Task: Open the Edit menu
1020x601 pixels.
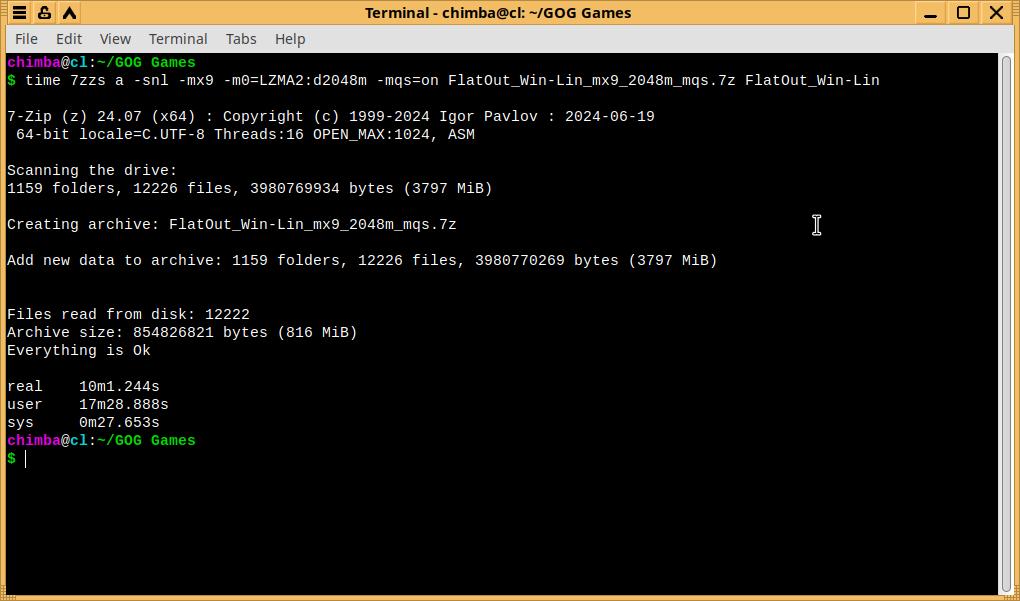Action: (x=69, y=39)
